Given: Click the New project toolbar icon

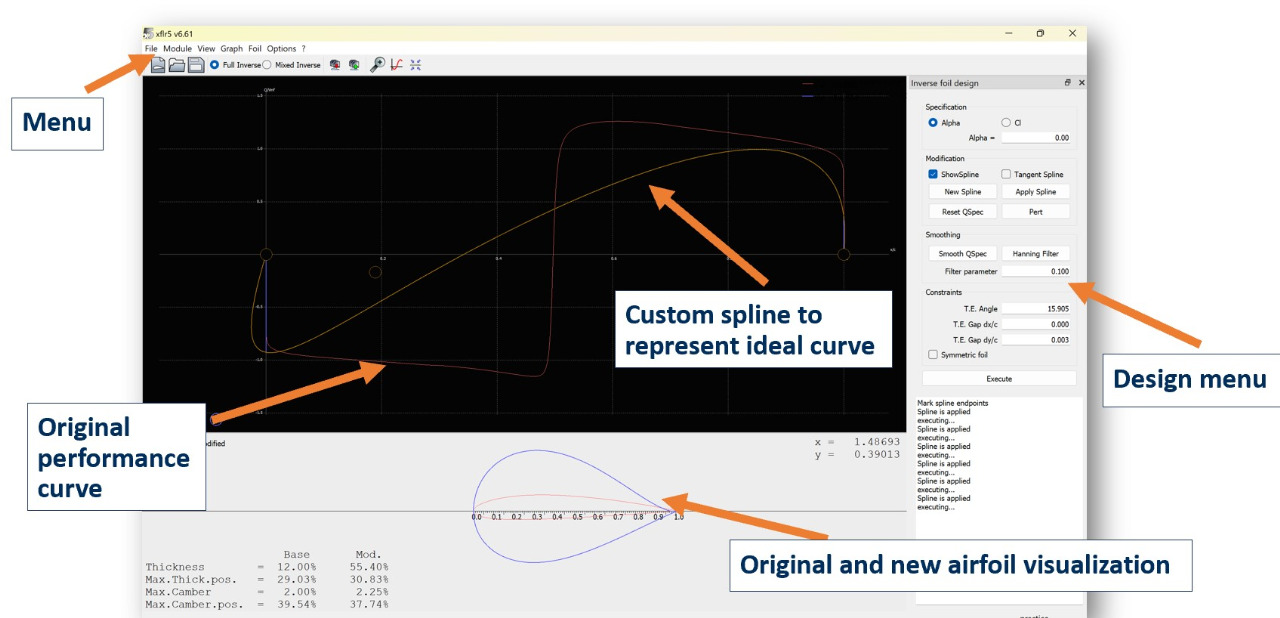Looking at the screenshot, I should [158, 65].
